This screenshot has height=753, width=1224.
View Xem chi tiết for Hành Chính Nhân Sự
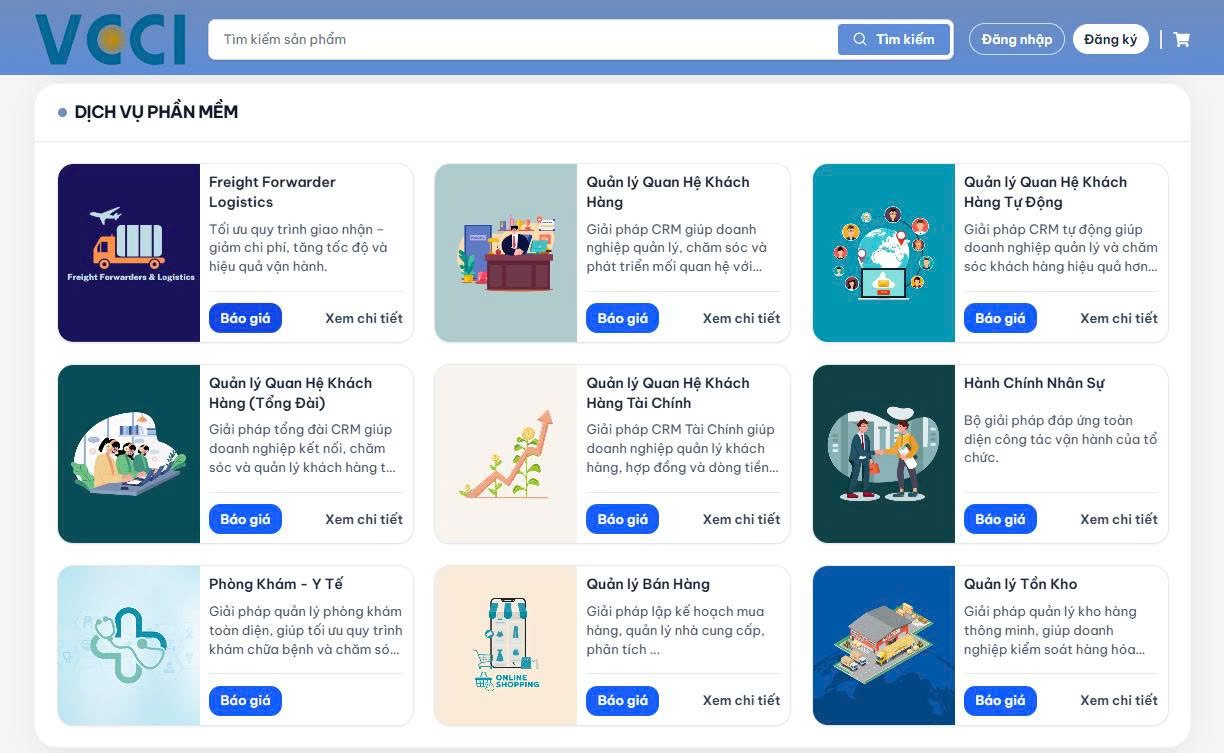pos(1118,519)
